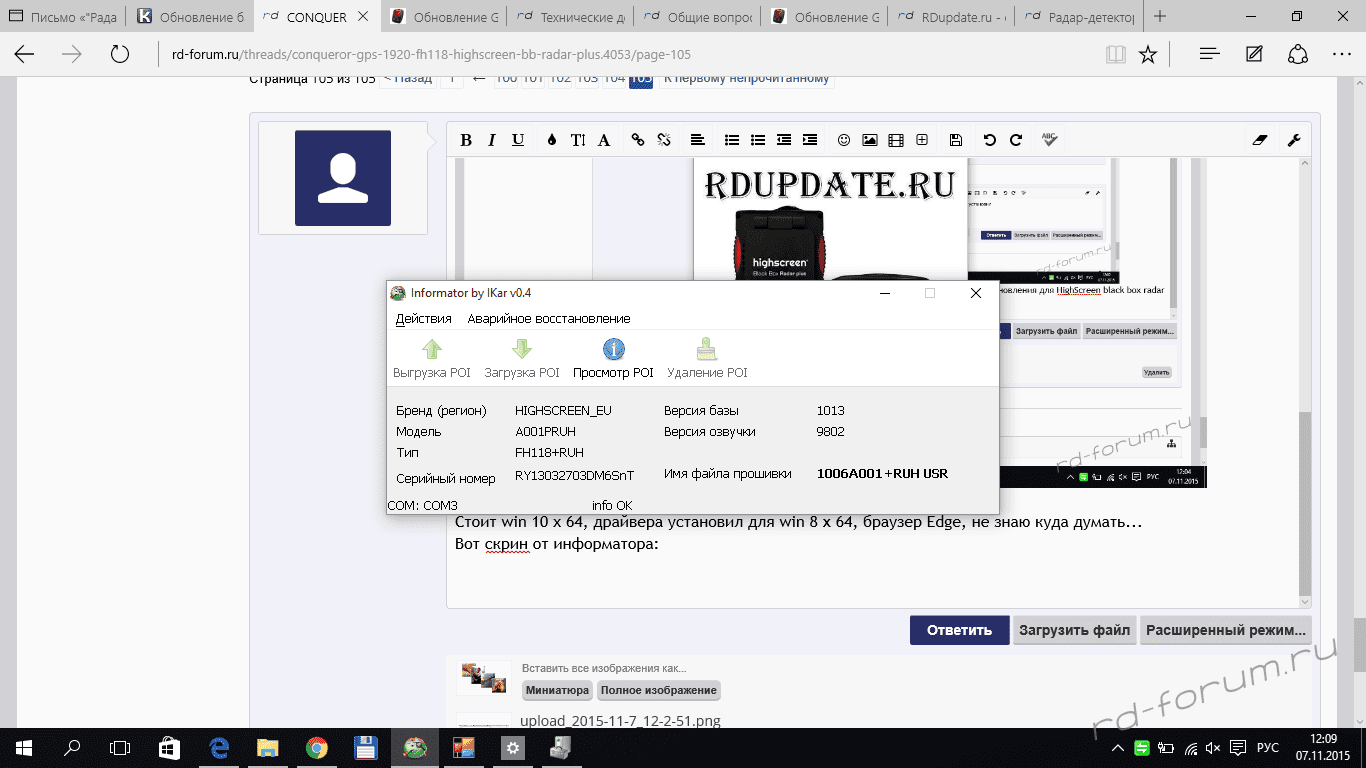Click the save draft floppy icon

point(956,140)
